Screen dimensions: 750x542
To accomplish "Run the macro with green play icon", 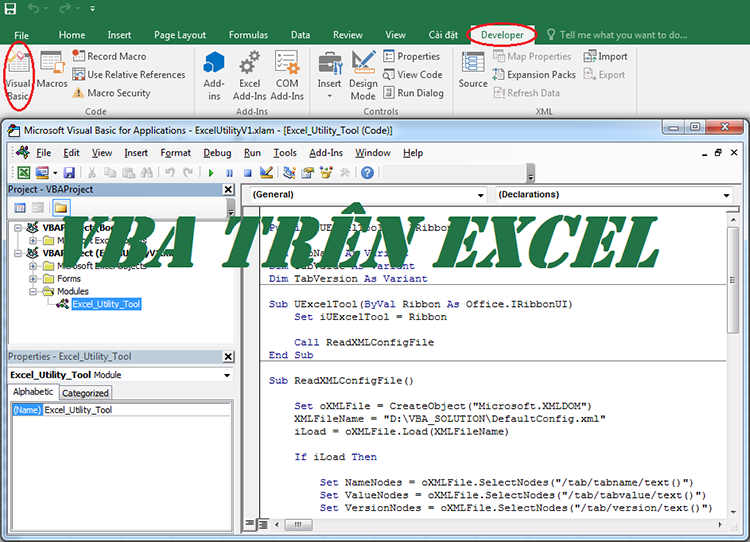I will pyautogui.click(x=211, y=173).
